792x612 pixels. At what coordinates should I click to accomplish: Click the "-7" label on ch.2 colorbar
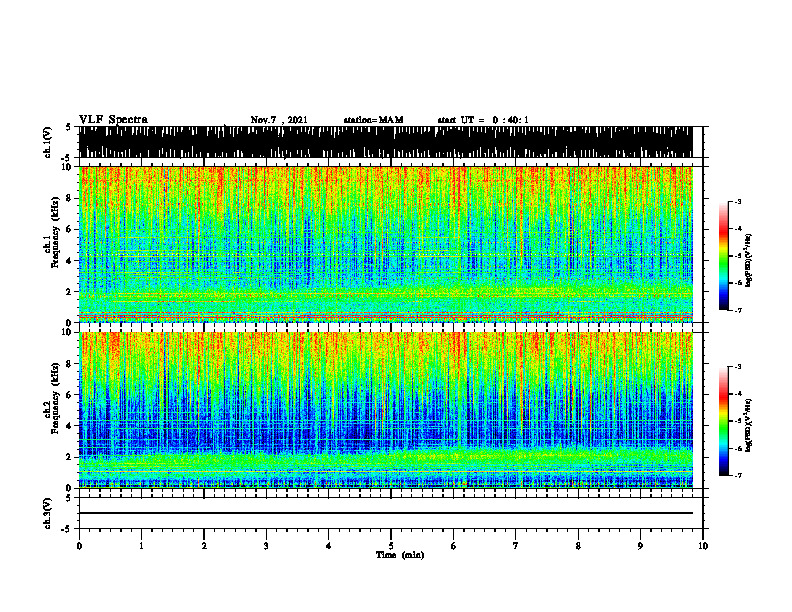(738, 476)
